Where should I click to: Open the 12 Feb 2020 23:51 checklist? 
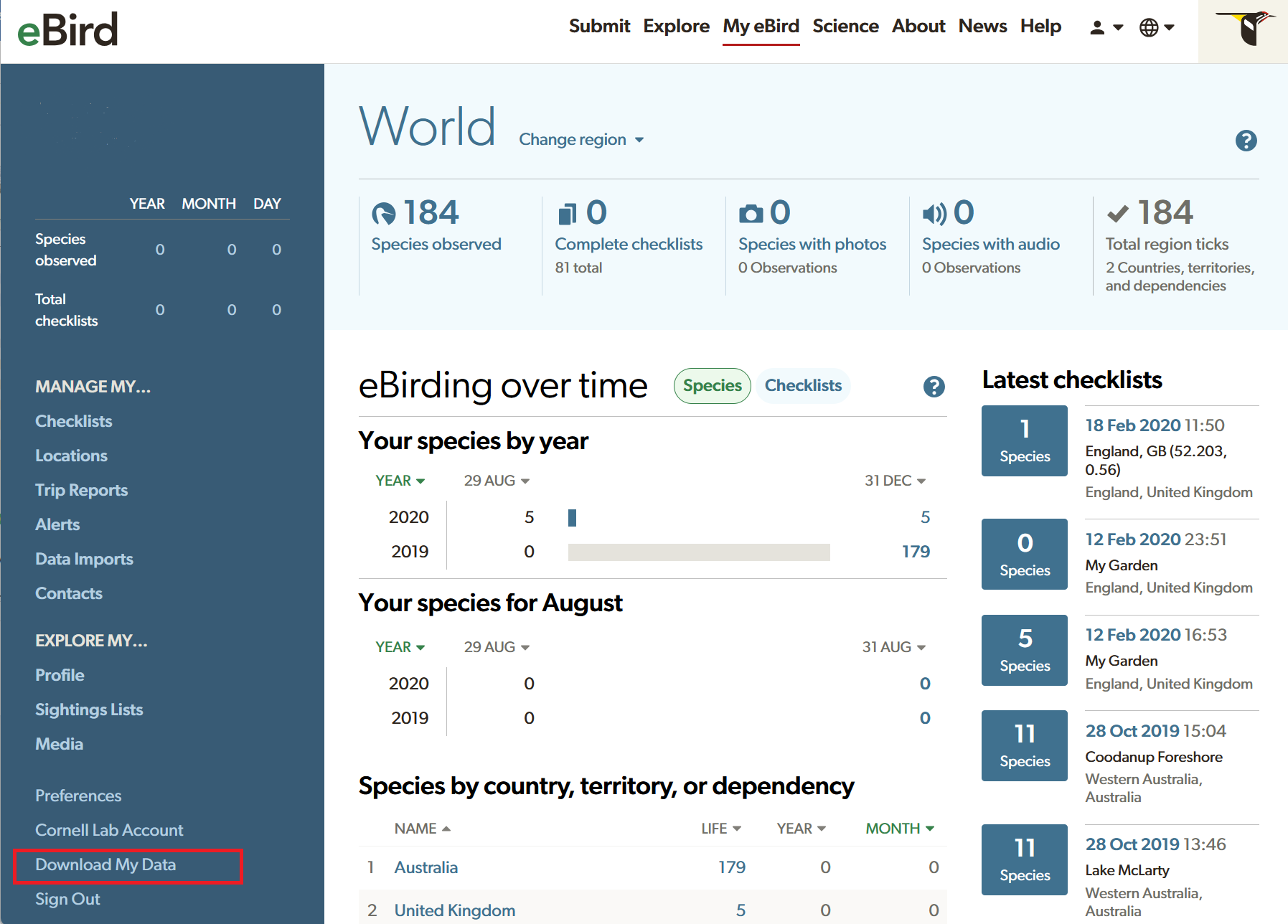1133,539
